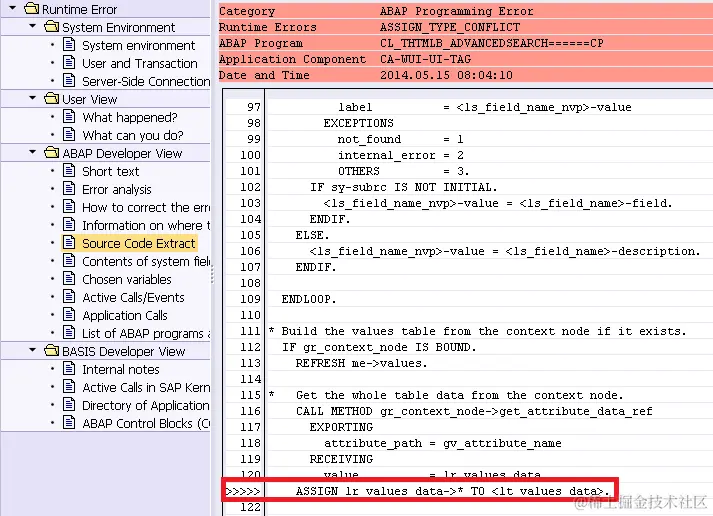
Task: Click the document icon beside List of ABAP programs
Action: pyautogui.click(x=69, y=332)
